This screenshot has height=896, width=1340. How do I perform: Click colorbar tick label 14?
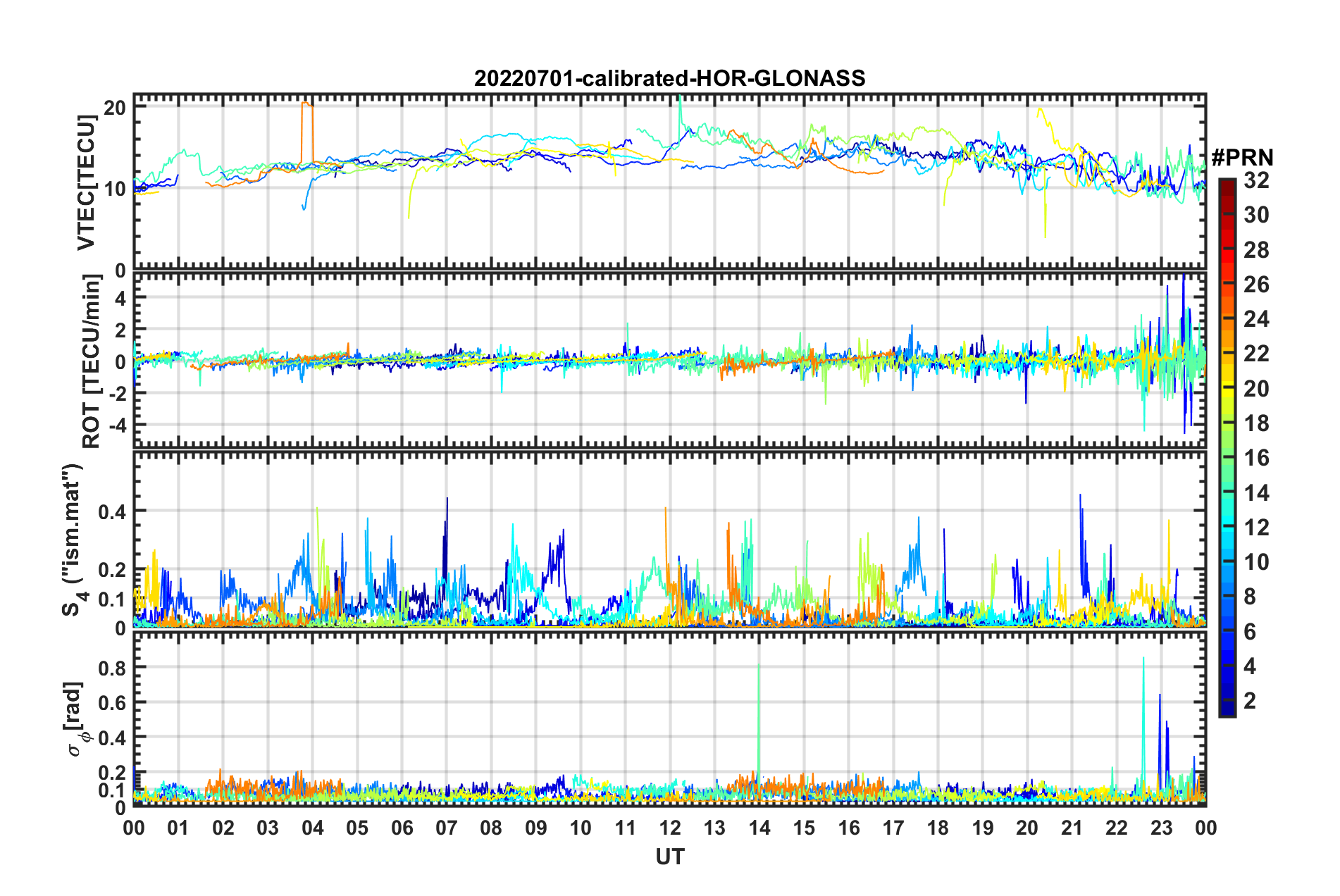pos(1256,492)
